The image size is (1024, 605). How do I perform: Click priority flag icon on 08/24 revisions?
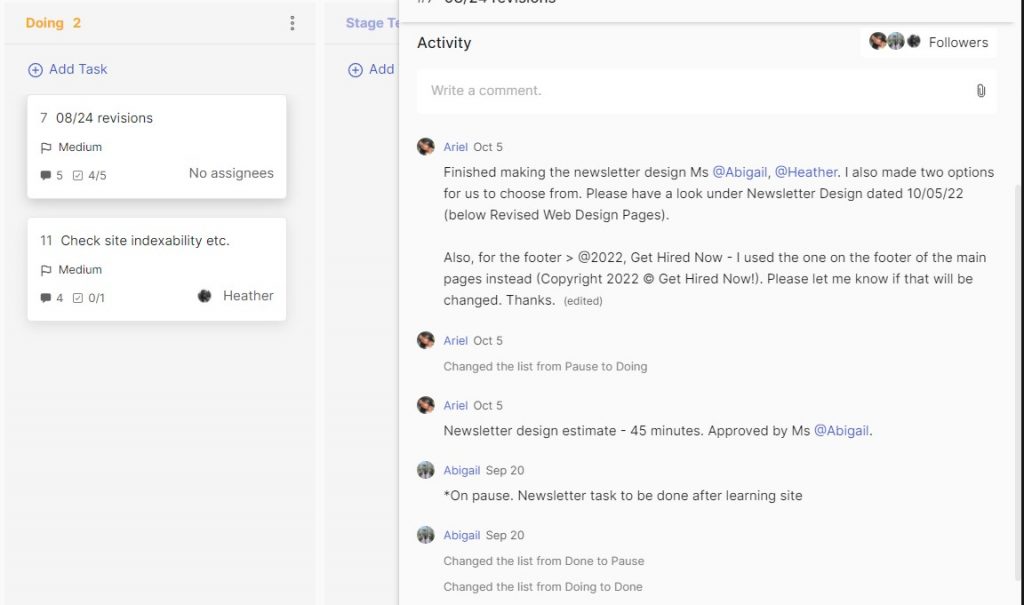(46, 147)
